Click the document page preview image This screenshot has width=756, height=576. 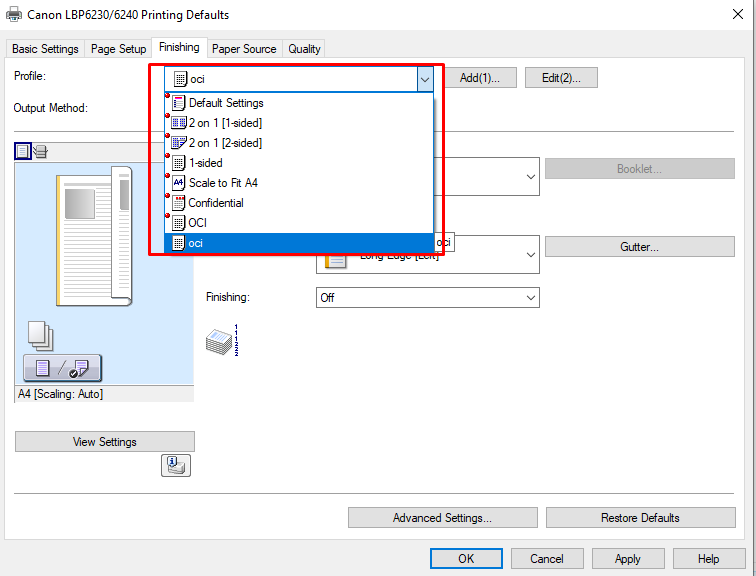pos(94,236)
